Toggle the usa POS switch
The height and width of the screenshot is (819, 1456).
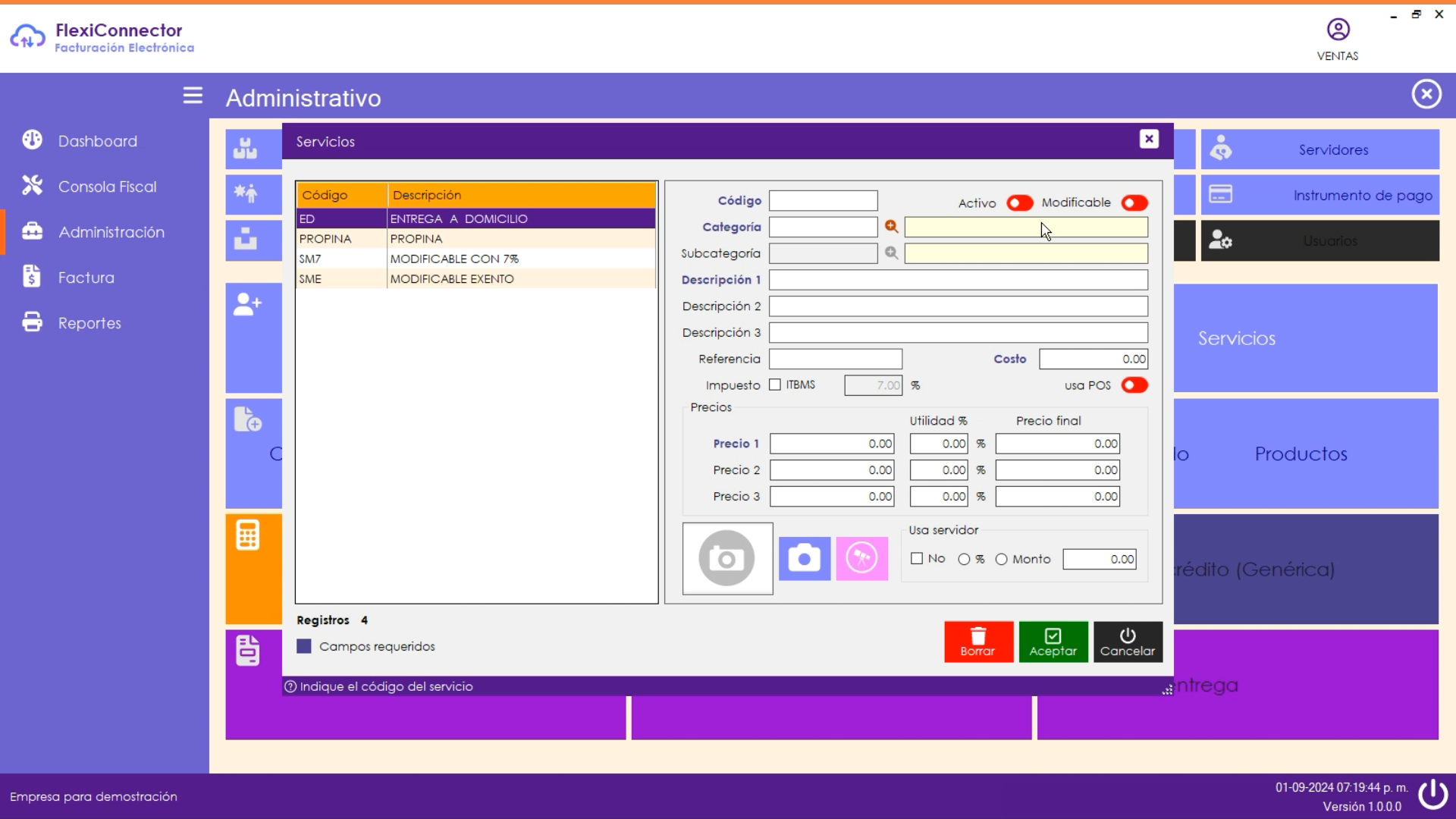click(x=1134, y=385)
